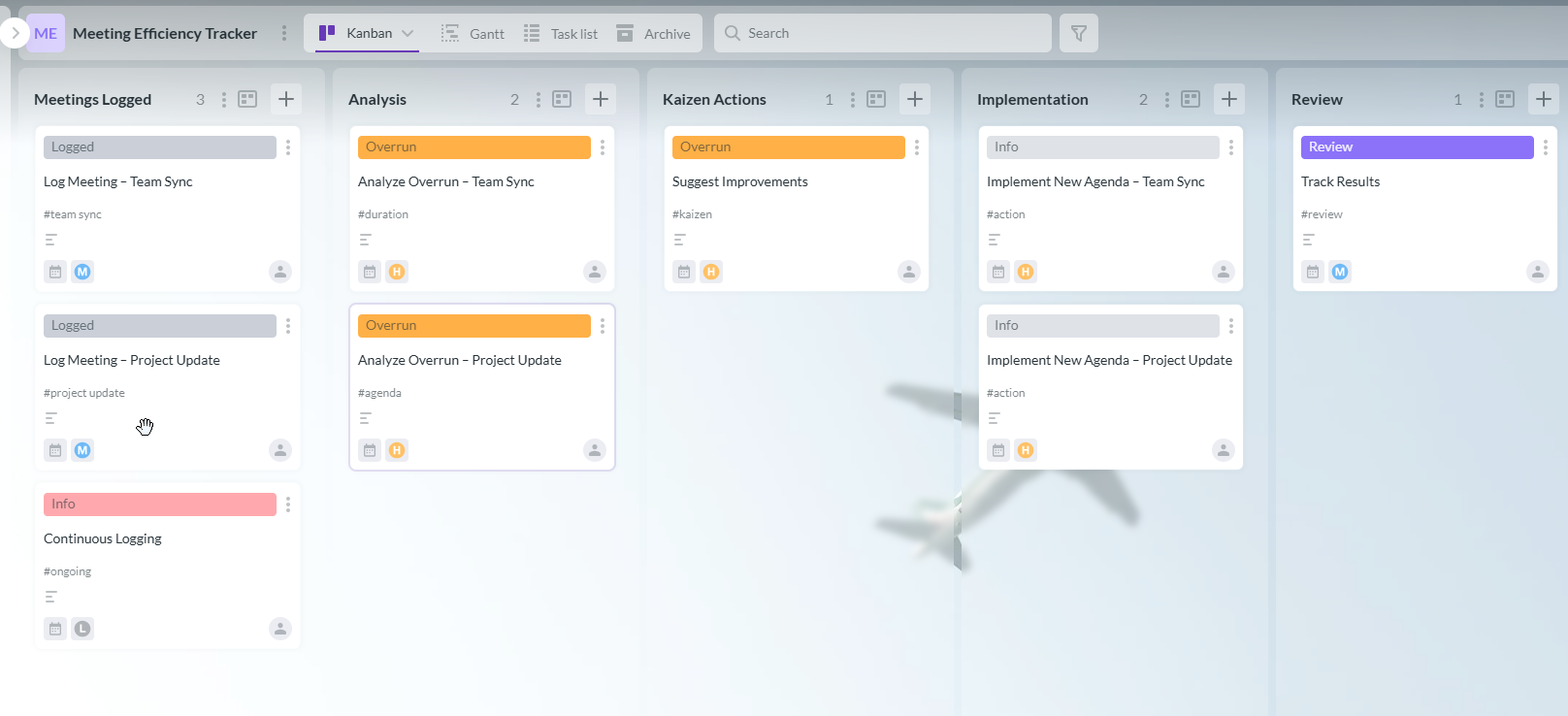Open Analysis column options menu
The image size is (1568, 716).
[539, 99]
